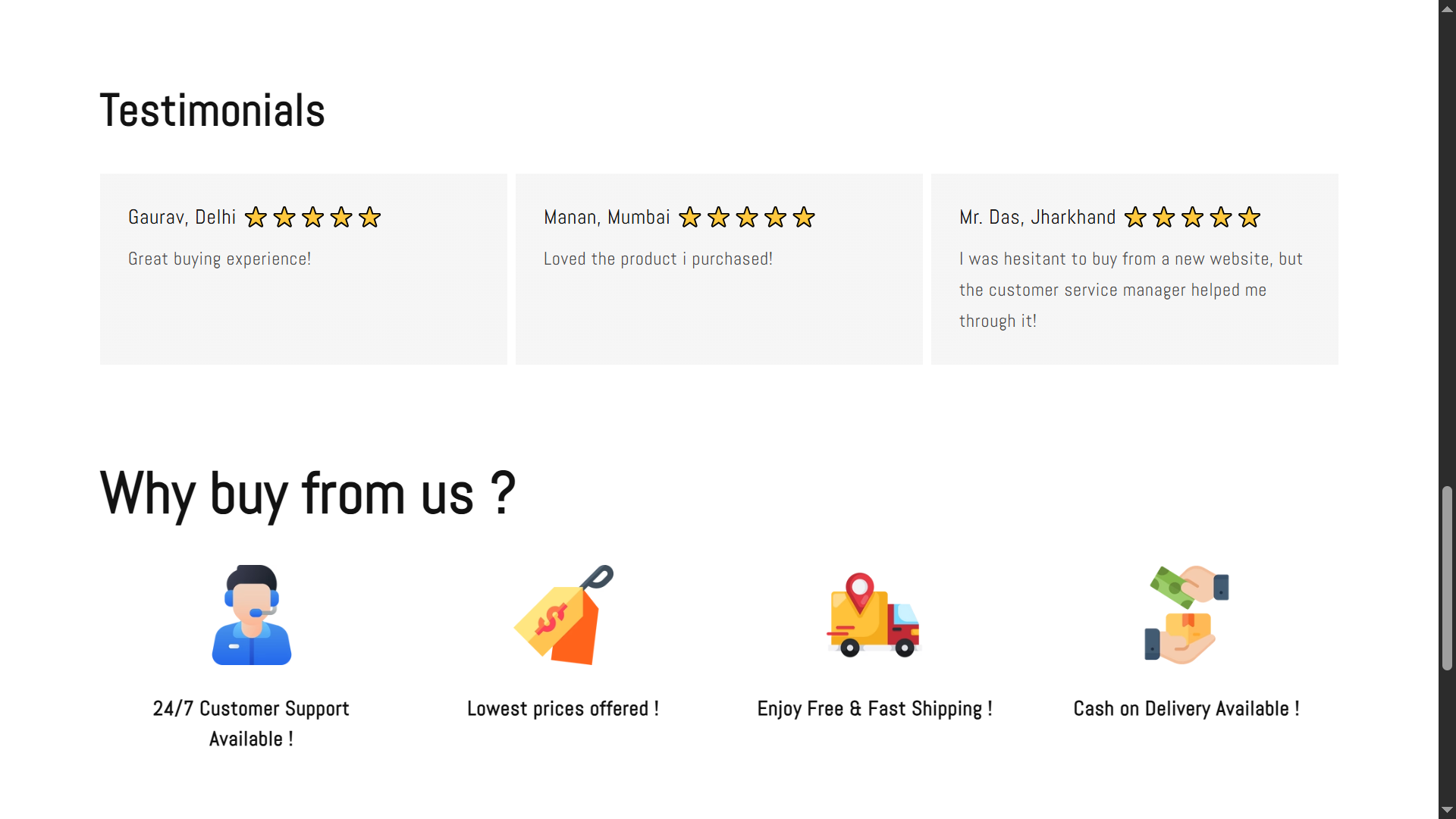Click the first star in Mr. Das's rating
The height and width of the screenshot is (819, 1456).
click(x=1135, y=218)
